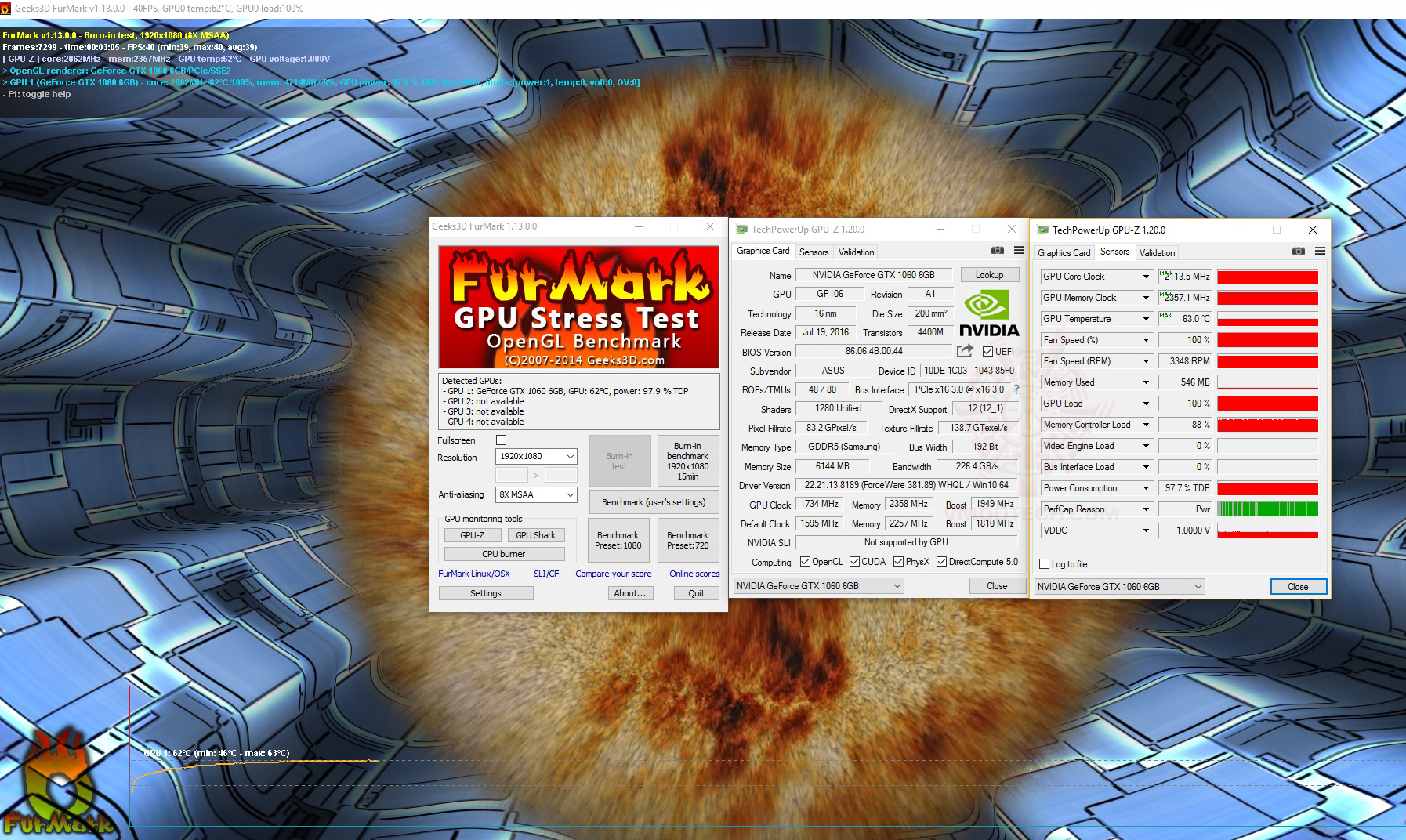The width and height of the screenshot is (1406, 840).
Task: Open the hamburger menu in the GPU-Z Sensors window
Action: click(1320, 252)
